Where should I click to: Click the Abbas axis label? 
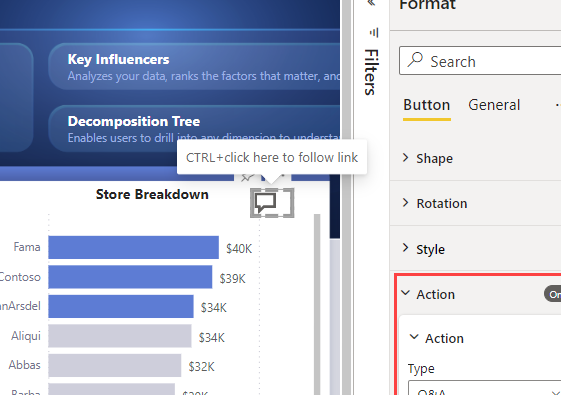24,365
